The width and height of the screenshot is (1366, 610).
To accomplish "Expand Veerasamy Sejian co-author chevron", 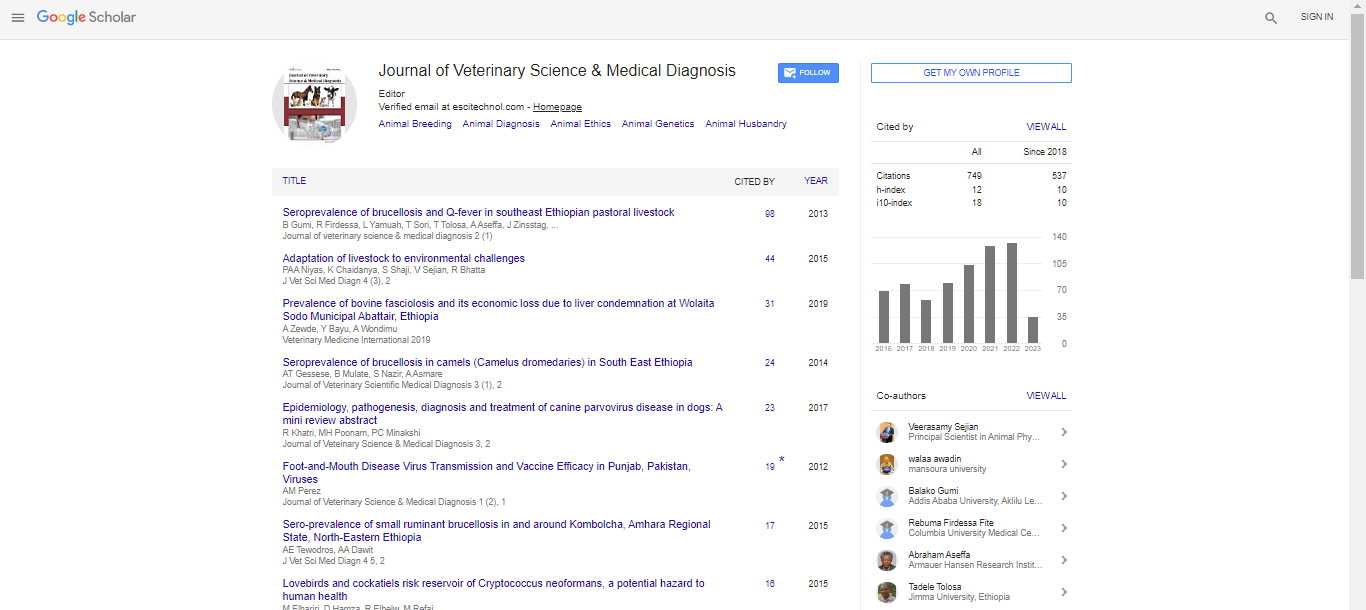I will pyautogui.click(x=1063, y=432).
